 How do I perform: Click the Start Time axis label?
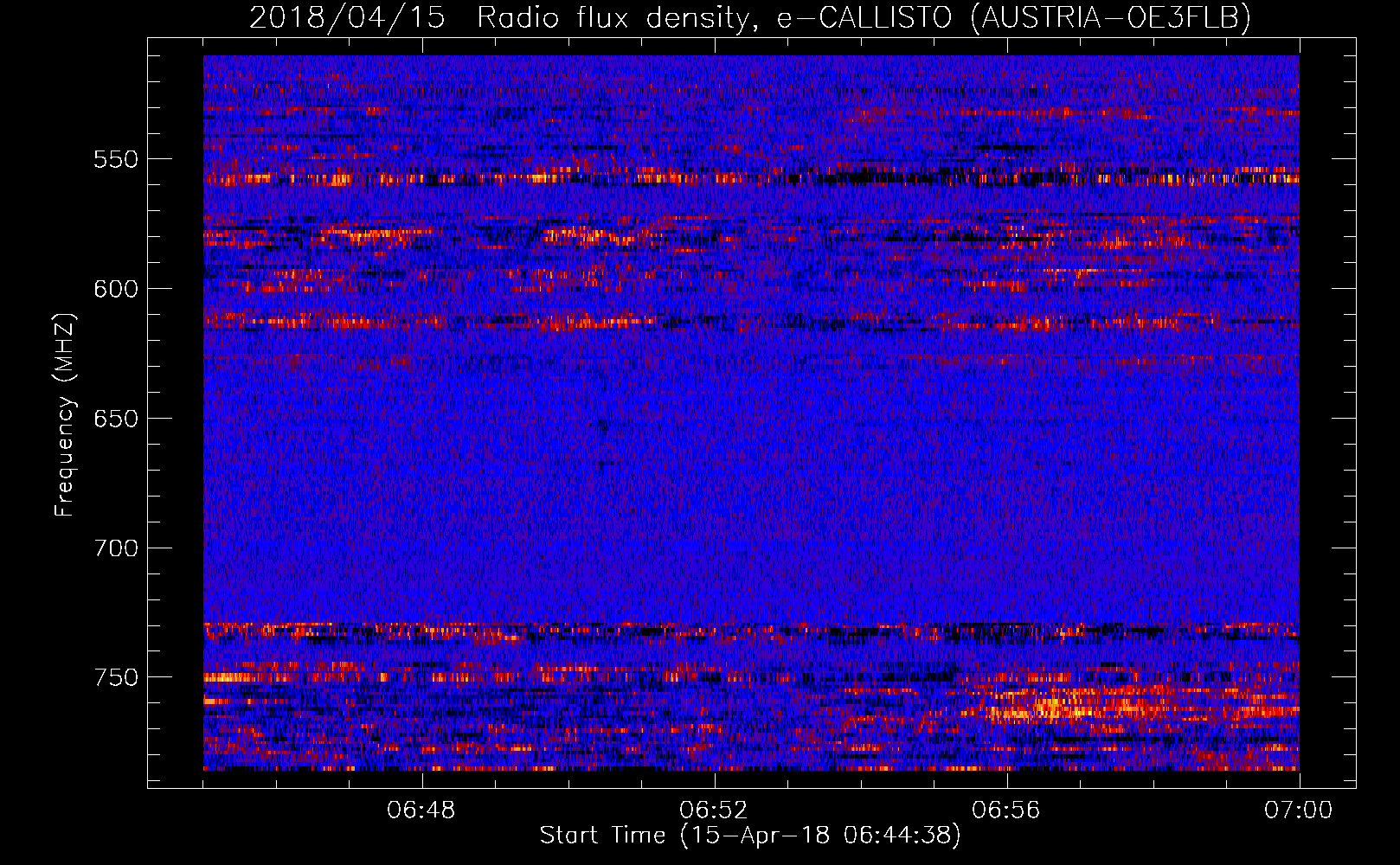[750, 836]
